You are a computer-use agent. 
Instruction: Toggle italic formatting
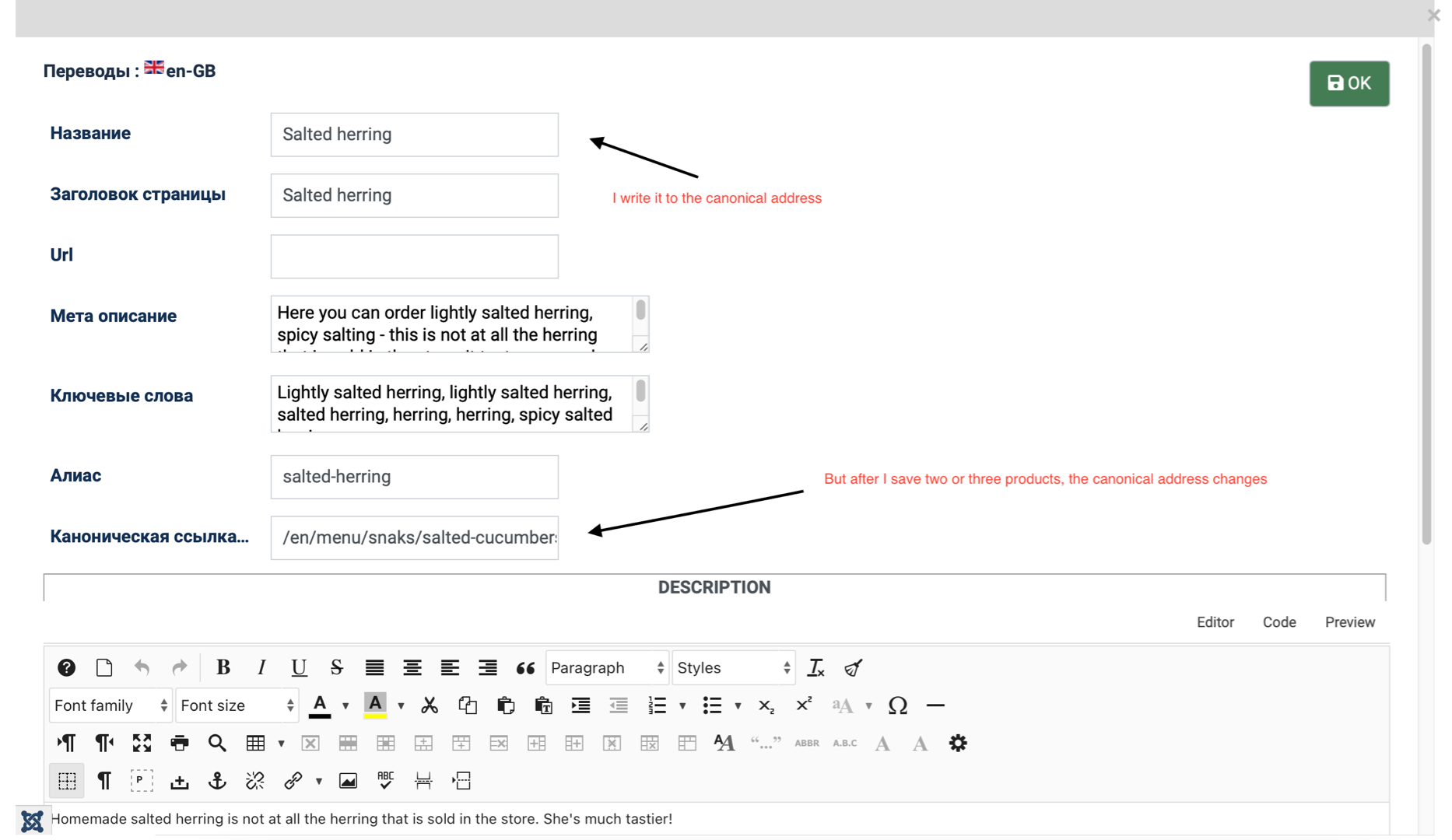[261, 667]
